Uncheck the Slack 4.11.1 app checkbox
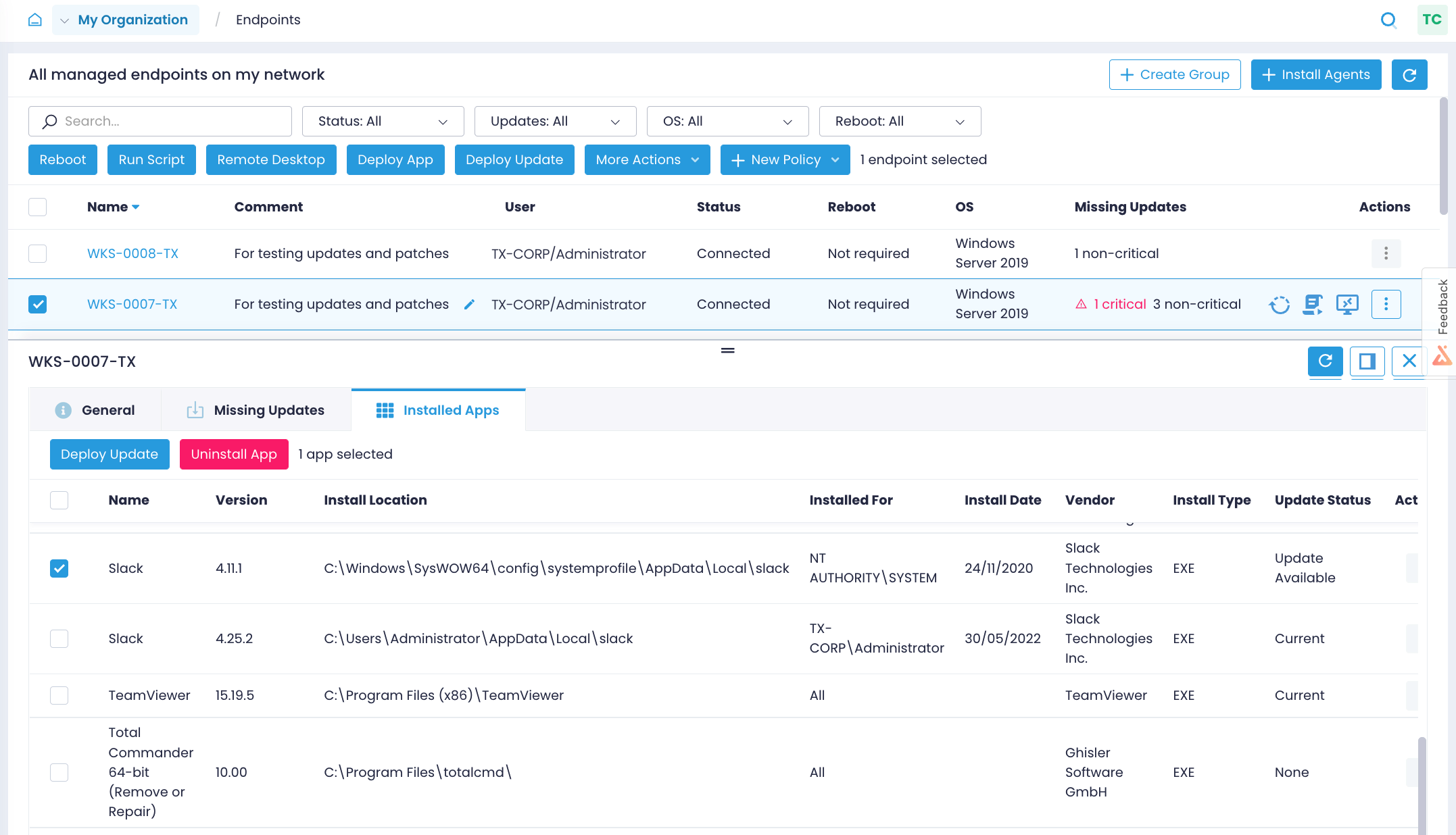1456x835 pixels. pos(59,568)
